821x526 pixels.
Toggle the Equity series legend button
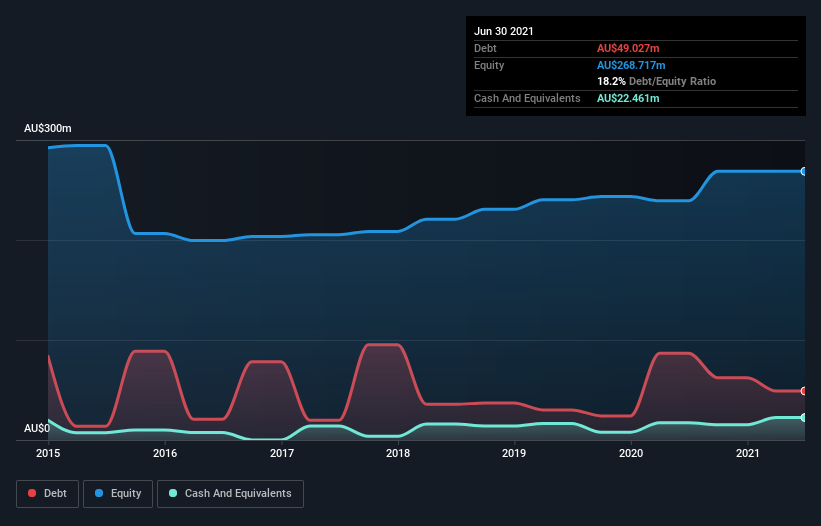pos(118,494)
